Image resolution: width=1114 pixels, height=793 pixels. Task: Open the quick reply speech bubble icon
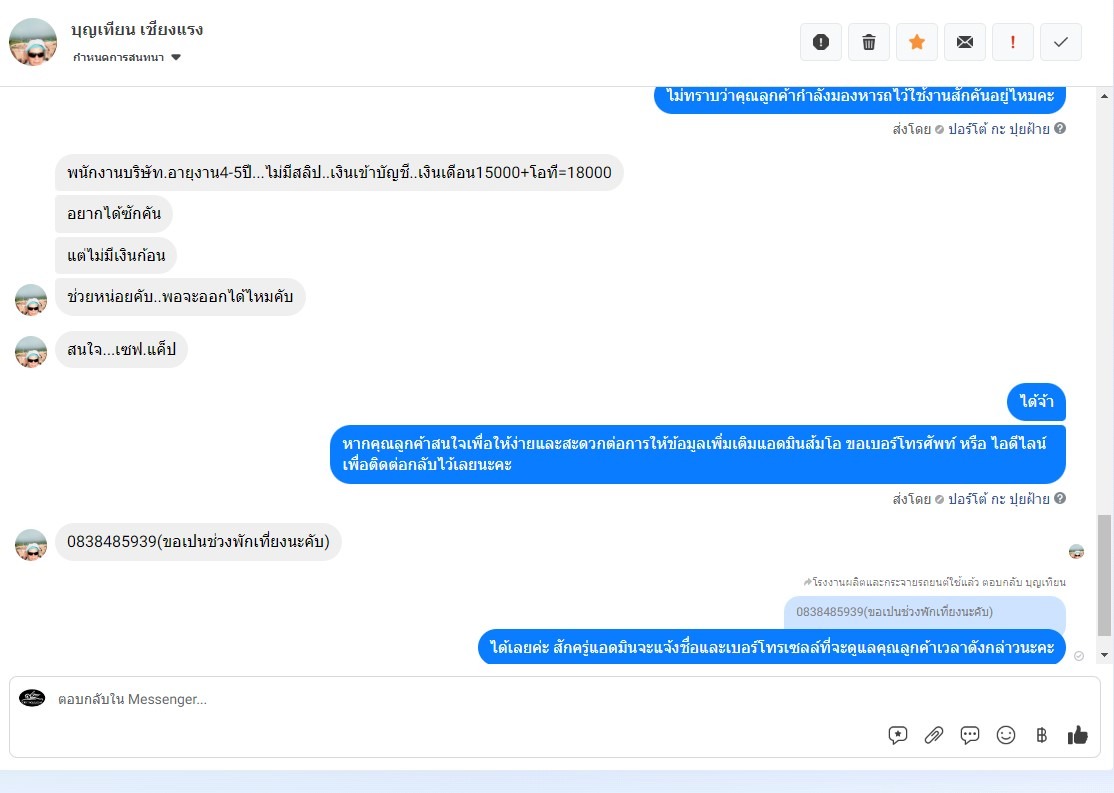pos(970,735)
